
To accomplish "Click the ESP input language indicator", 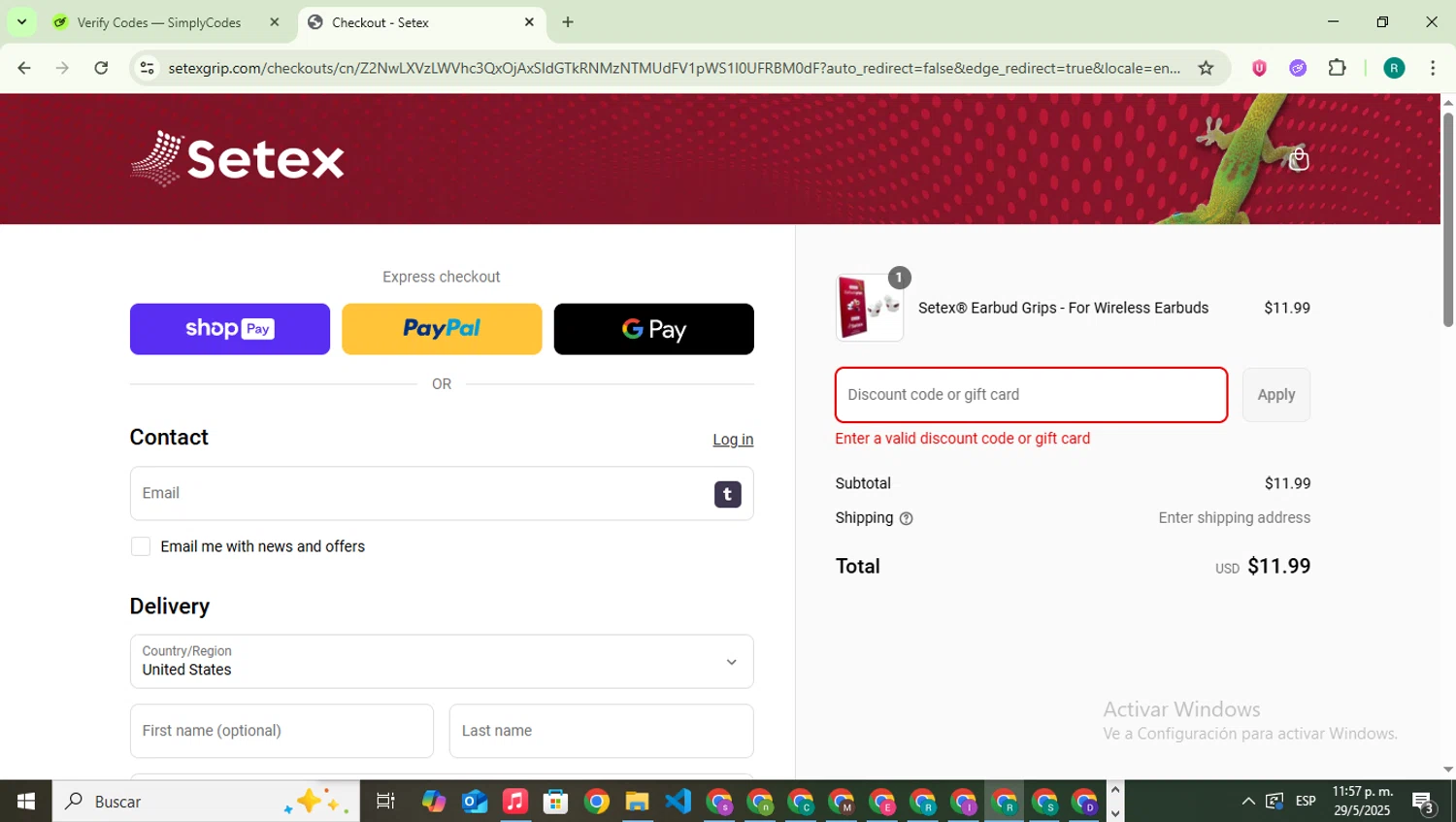I will 1306,802.
